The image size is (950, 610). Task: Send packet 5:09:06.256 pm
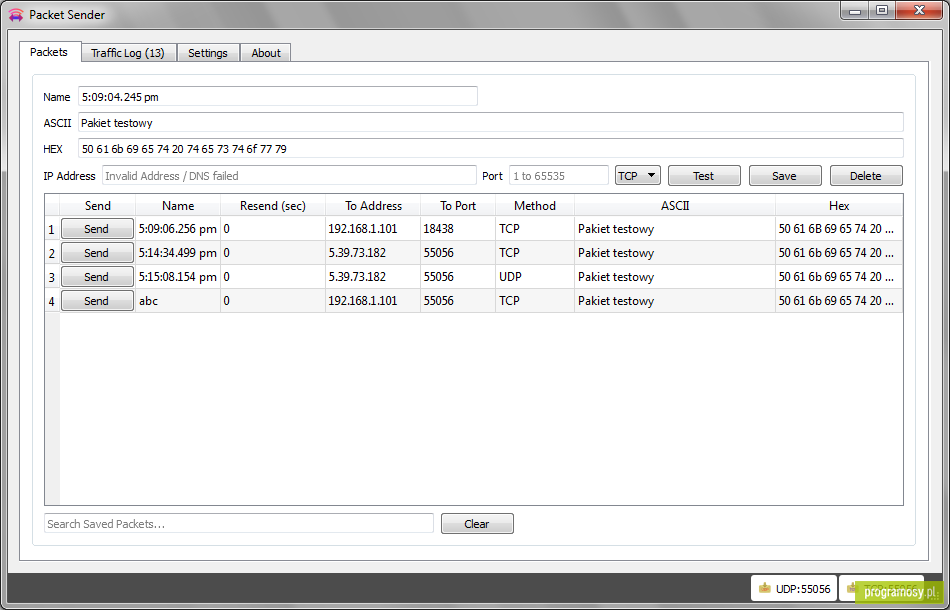click(x=97, y=229)
